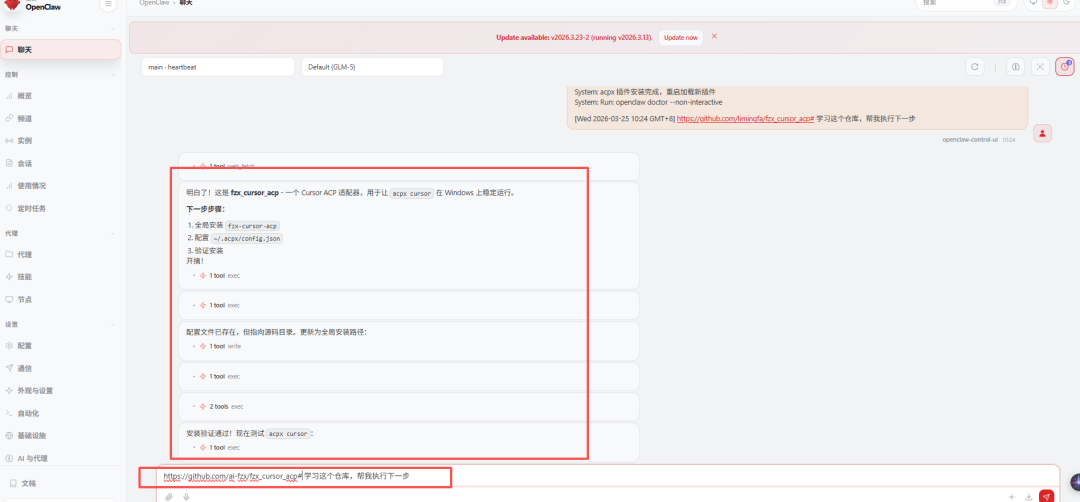
Task: Open 自动化 automation in sidebar
Action: point(61,413)
